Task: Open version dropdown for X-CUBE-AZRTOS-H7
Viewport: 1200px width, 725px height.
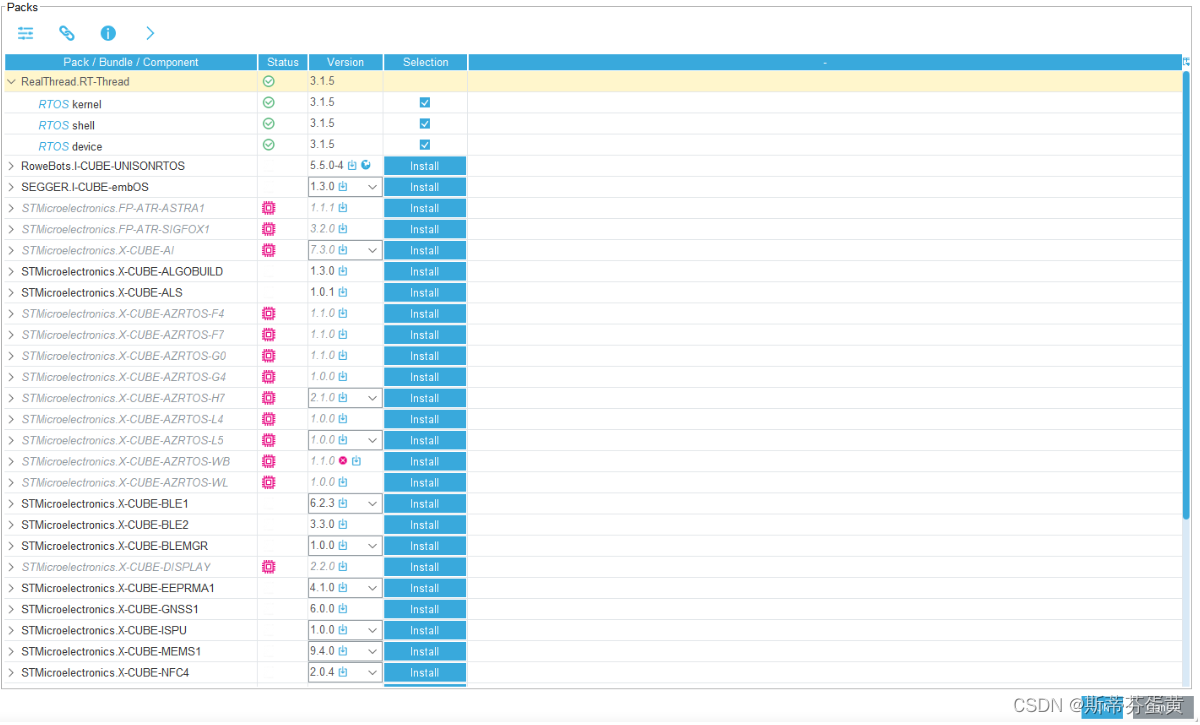Action: pyautogui.click(x=373, y=398)
